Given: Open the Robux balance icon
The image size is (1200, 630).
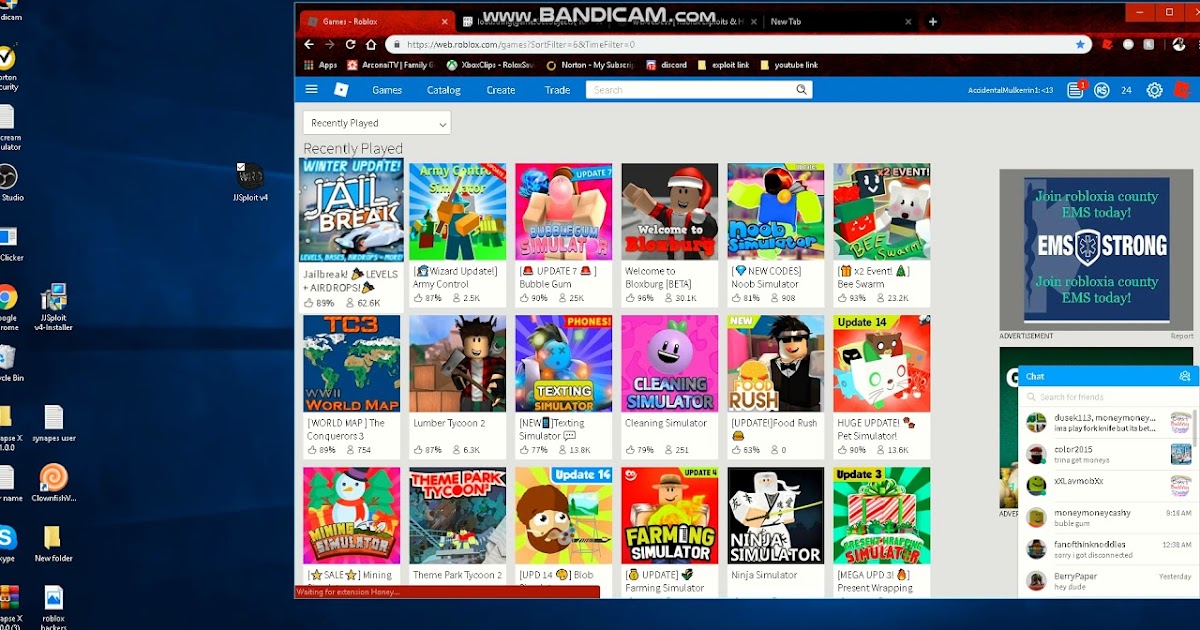Looking at the screenshot, I should (1101, 90).
